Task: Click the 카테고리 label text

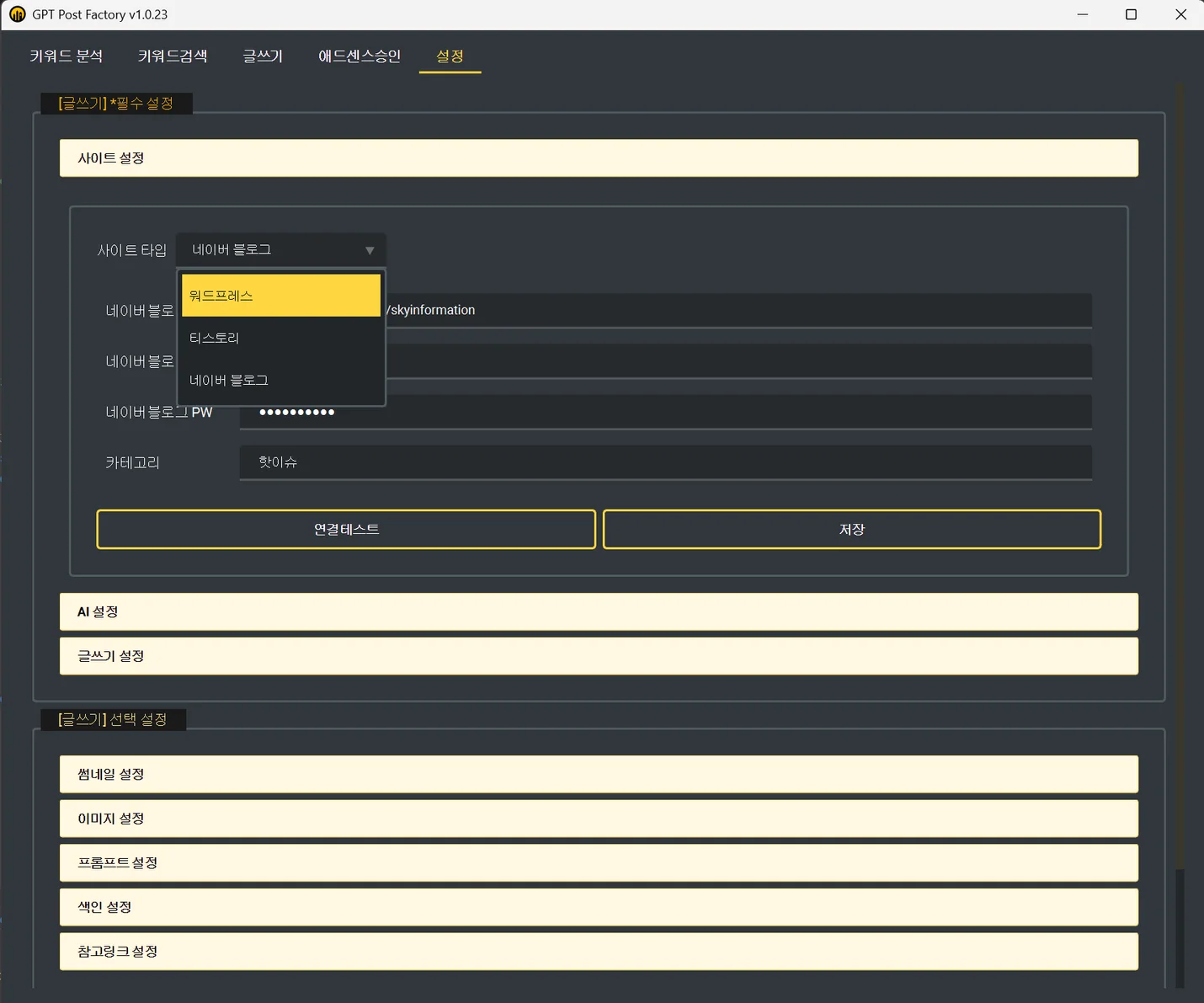Action: tap(132, 462)
